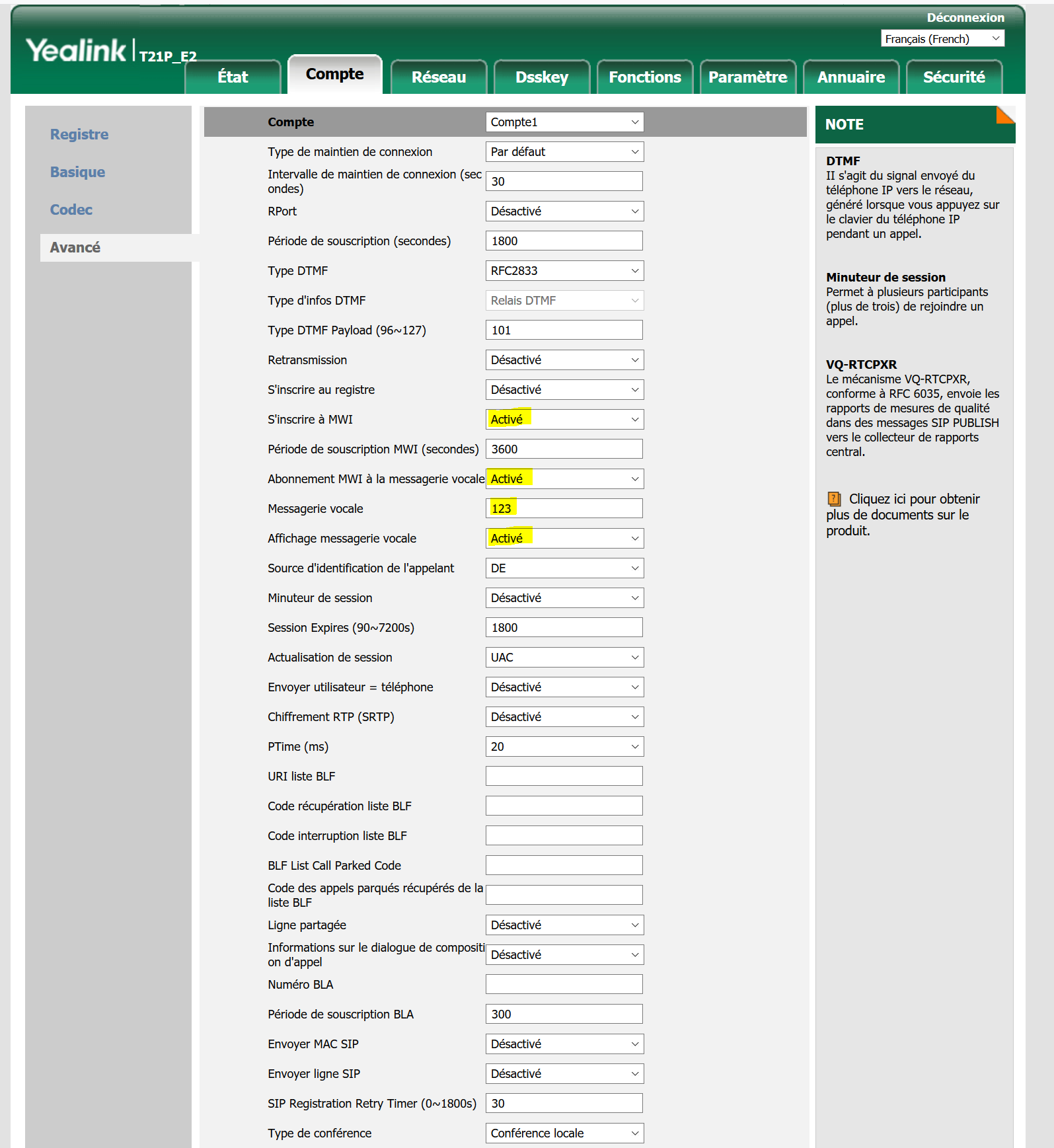1054x1148 pixels.
Task: Click the Yealink logo
Action: (x=76, y=51)
